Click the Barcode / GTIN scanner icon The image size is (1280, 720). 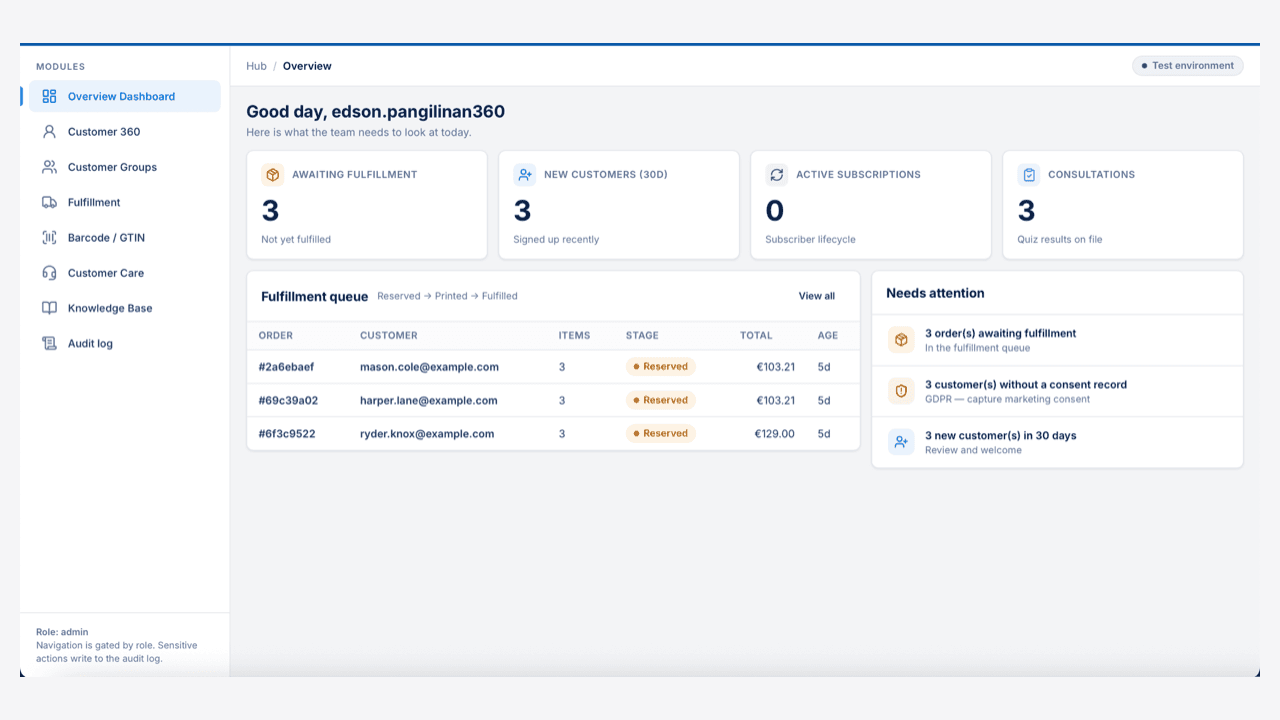click(x=49, y=238)
